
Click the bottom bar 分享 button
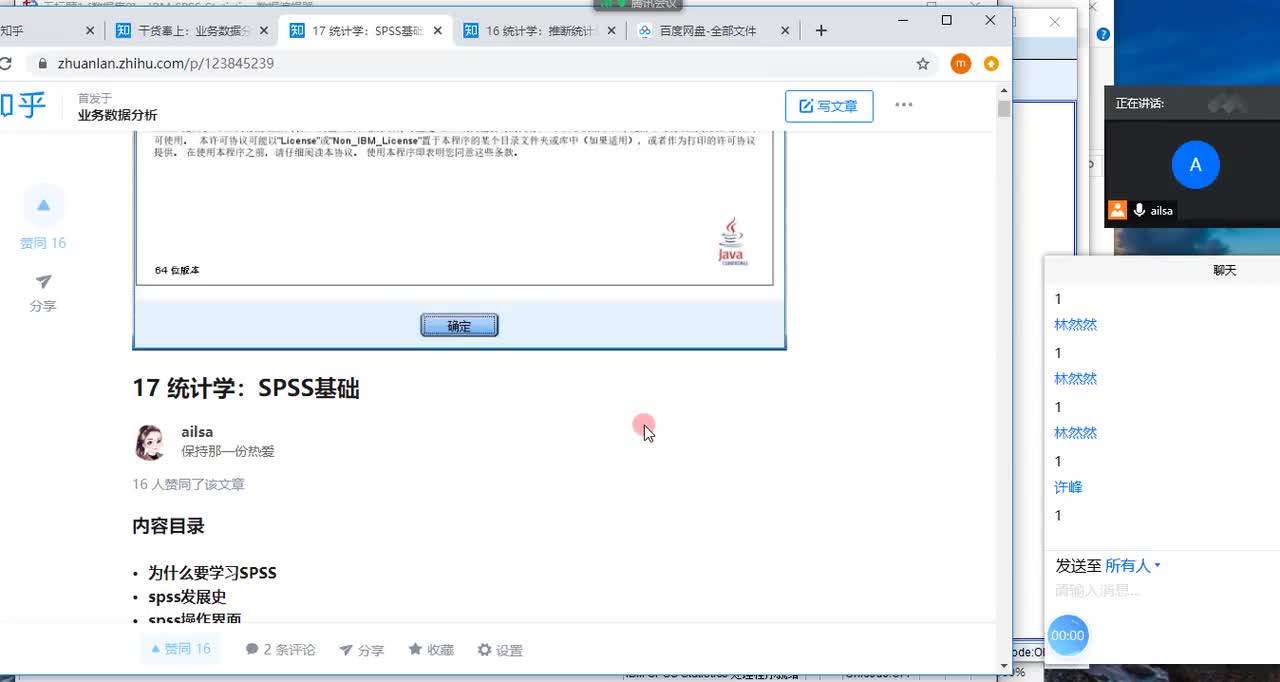click(x=361, y=650)
